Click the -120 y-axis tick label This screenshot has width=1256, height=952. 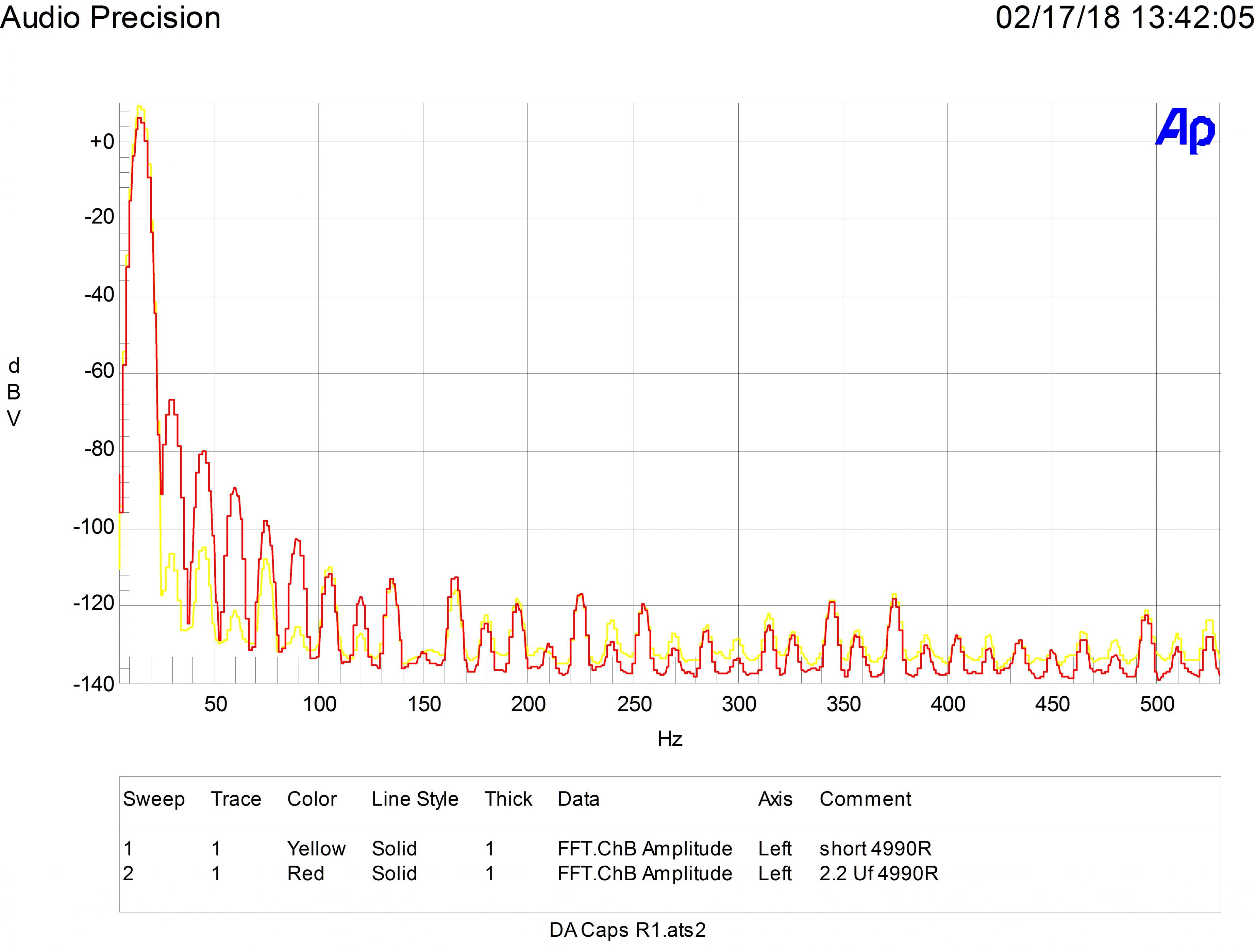click(94, 603)
